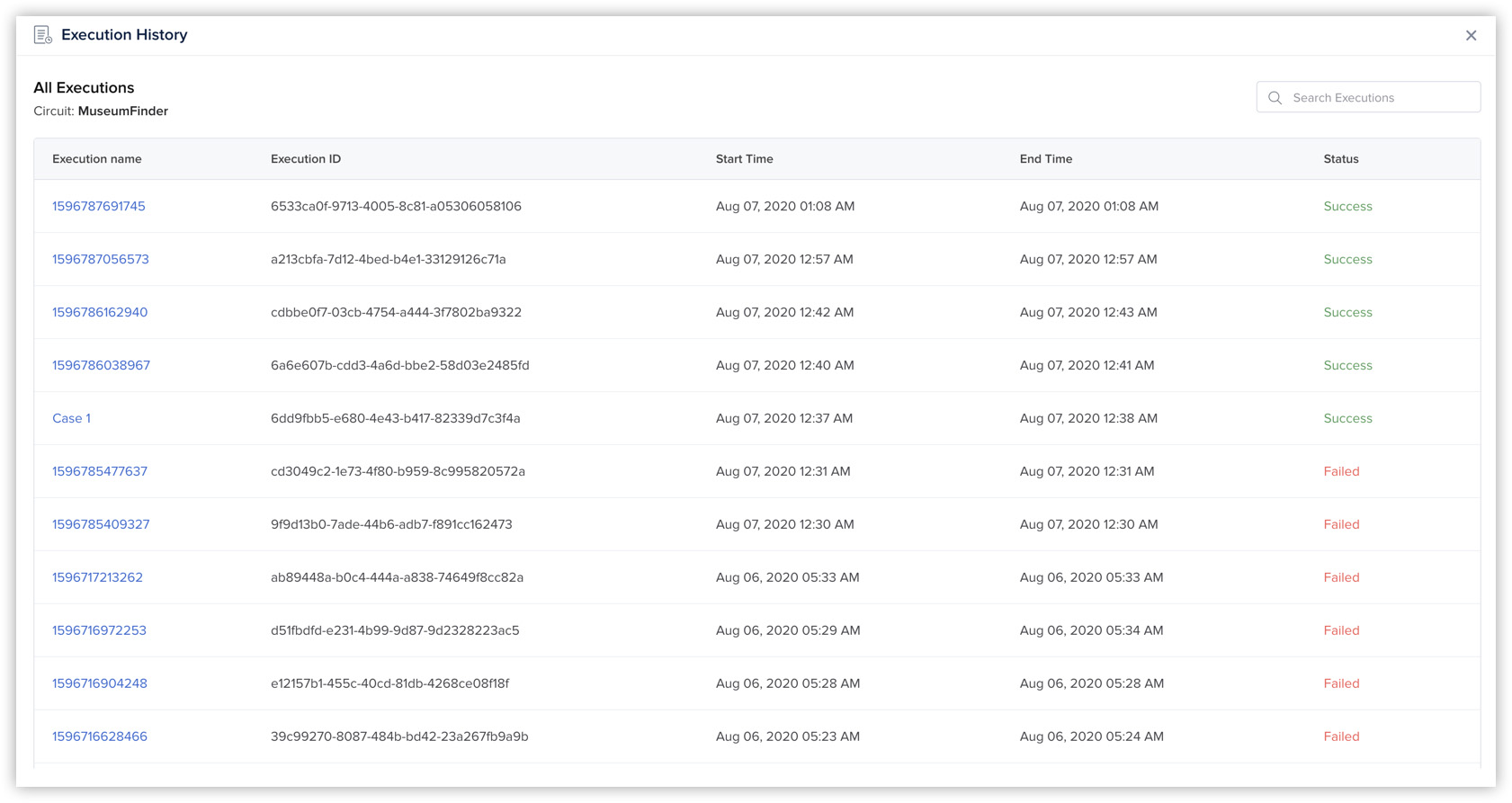
Task: Open the Case 1 execution
Action: (x=71, y=418)
